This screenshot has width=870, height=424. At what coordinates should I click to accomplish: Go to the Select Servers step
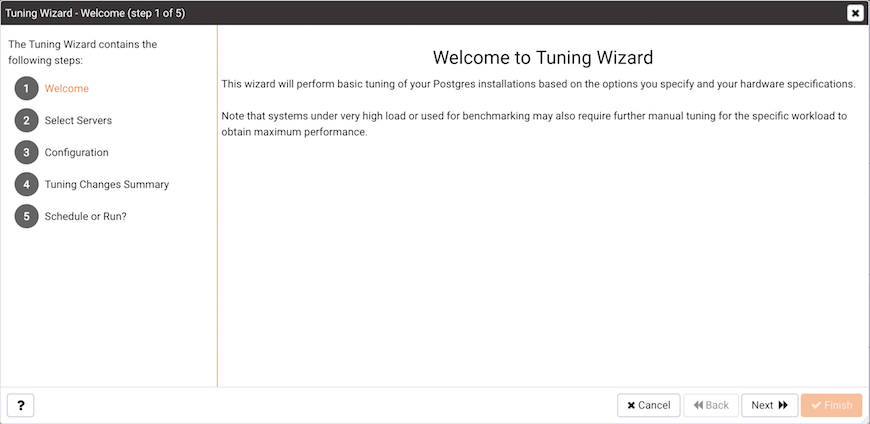pyautogui.click(x=78, y=120)
